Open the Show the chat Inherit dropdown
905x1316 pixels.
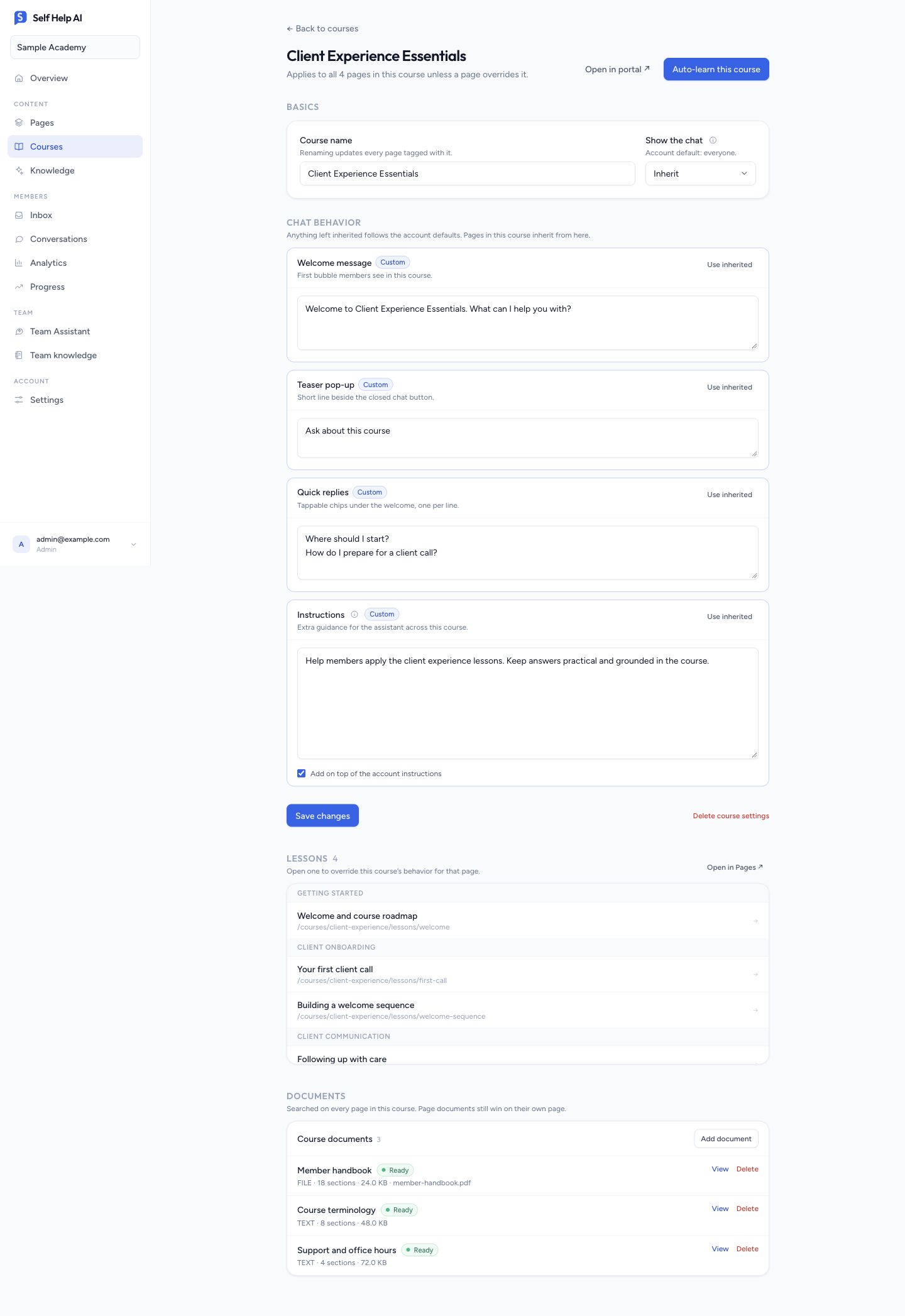pyautogui.click(x=700, y=174)
